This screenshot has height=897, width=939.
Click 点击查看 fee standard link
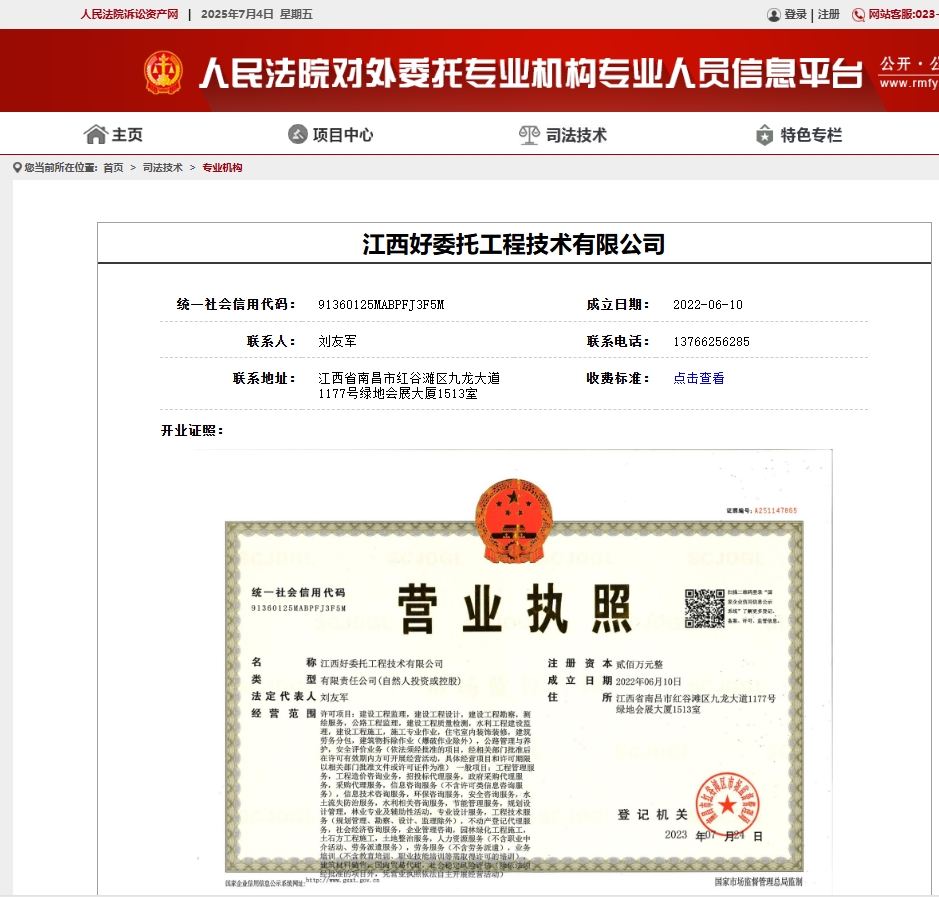(699, 378)
